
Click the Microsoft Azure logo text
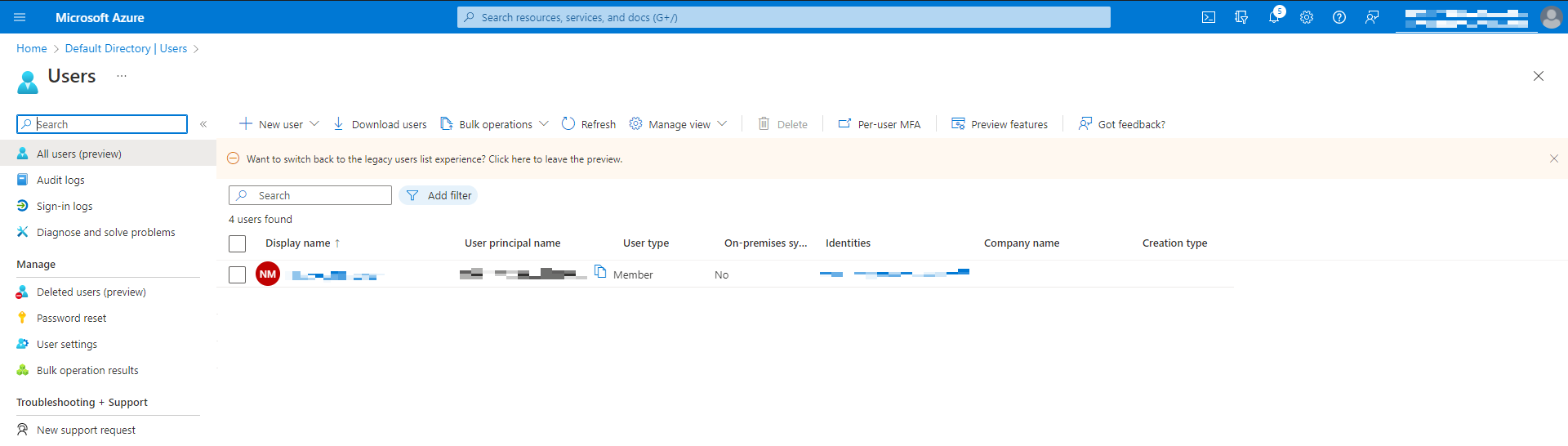(100, 17)
